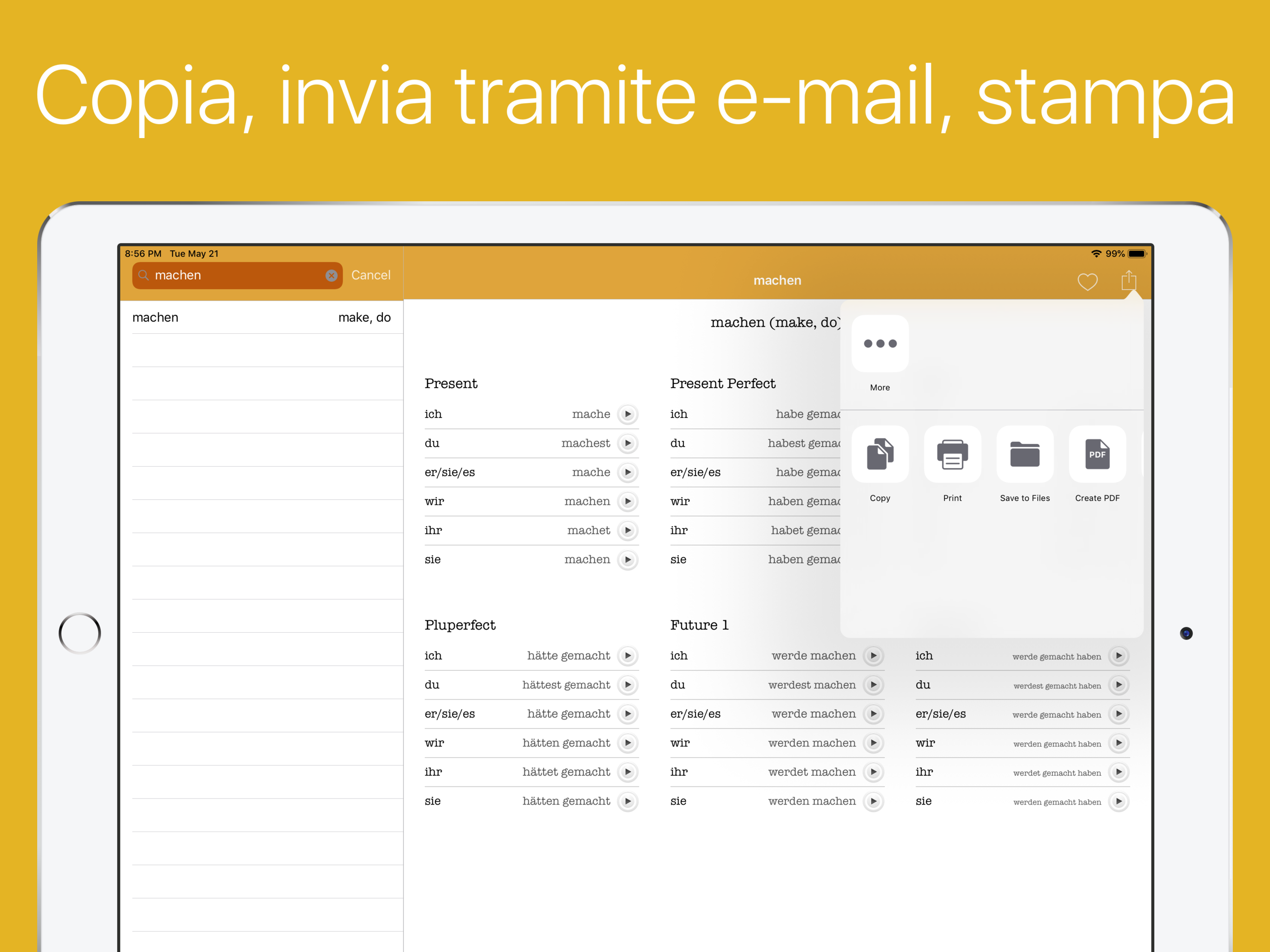Open the share sheet icon
The width and height of the screenshot is (1270, 952).
[1128, 280]
